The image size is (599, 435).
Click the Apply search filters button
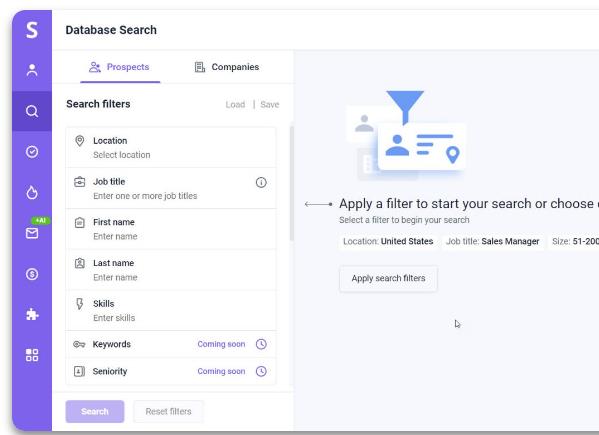(389, 278)
